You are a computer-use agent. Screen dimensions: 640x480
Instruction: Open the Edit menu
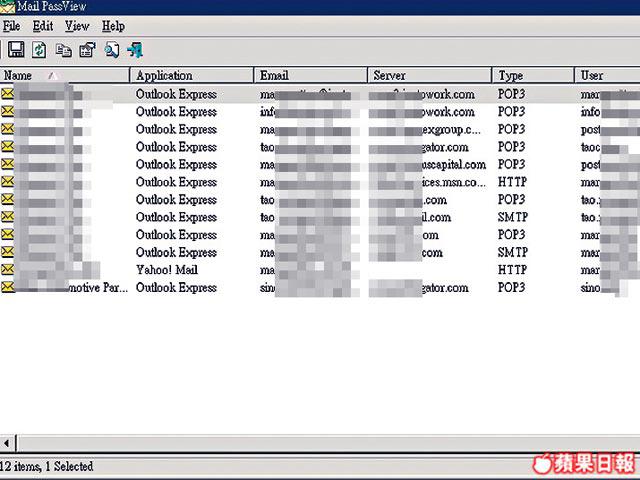click(42, 26)
